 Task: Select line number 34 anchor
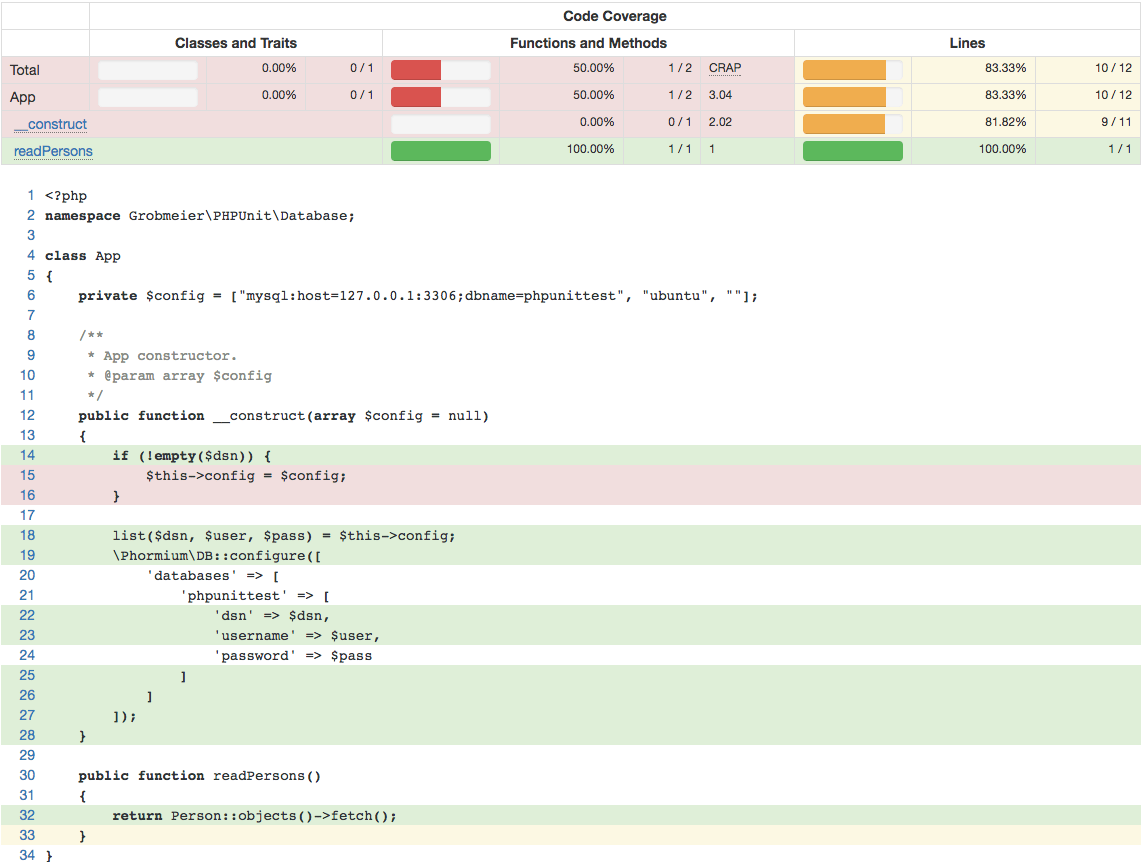27,855
